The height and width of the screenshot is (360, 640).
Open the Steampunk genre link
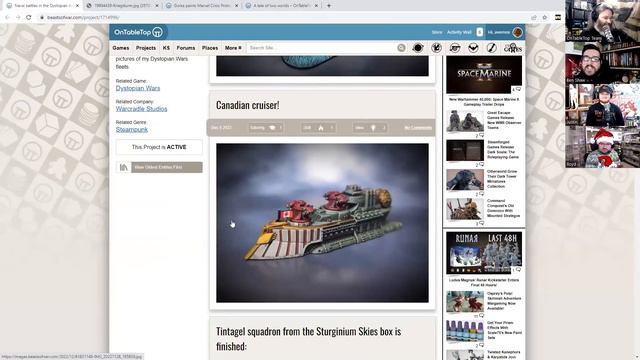point(131,129)
